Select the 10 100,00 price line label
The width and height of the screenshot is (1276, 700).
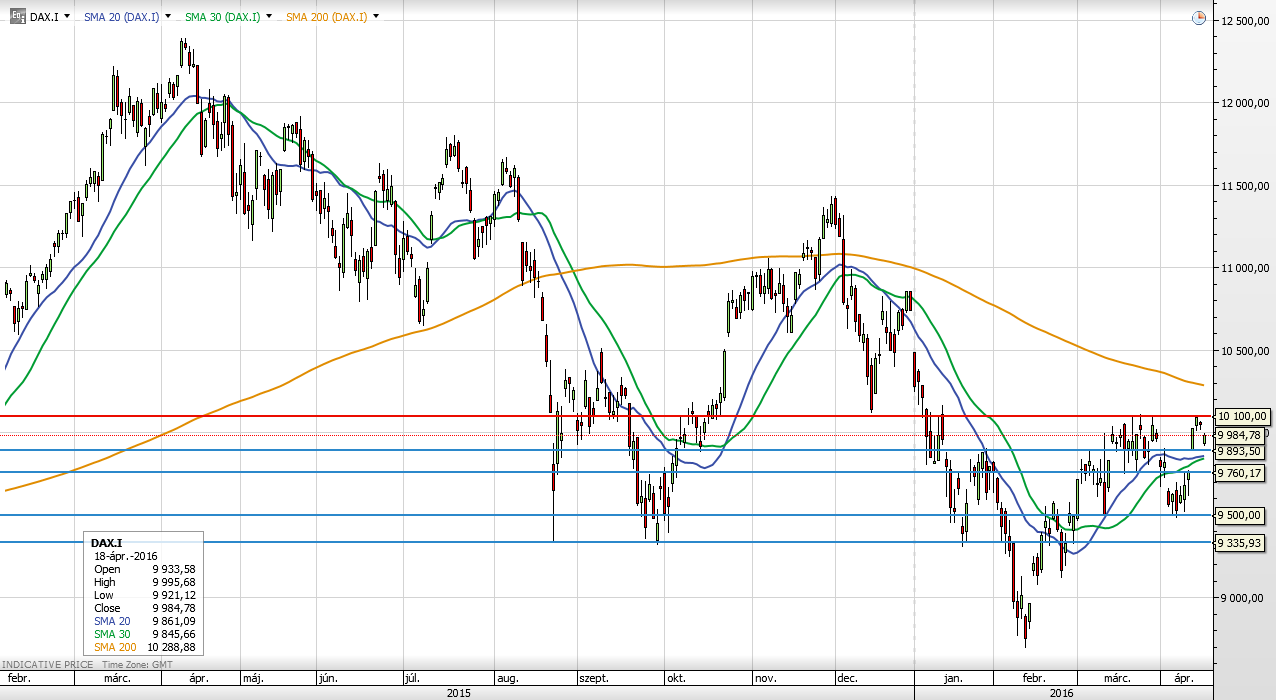(x=1241, y=416)
